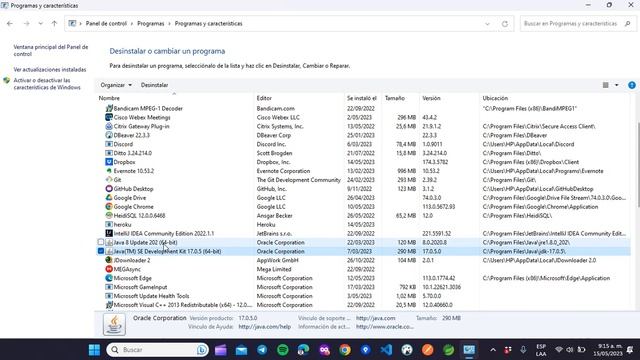The image size is (640, 360).
Task: Navigate to Panel de control breadcrumb
Action: (x=106, y=24)
